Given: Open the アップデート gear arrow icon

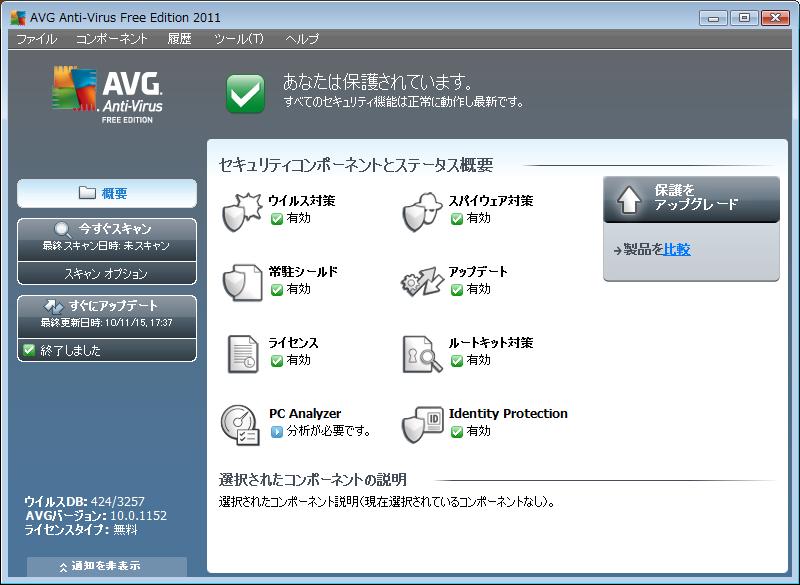Looking at the screenshot, I should [x=422, y=282].
